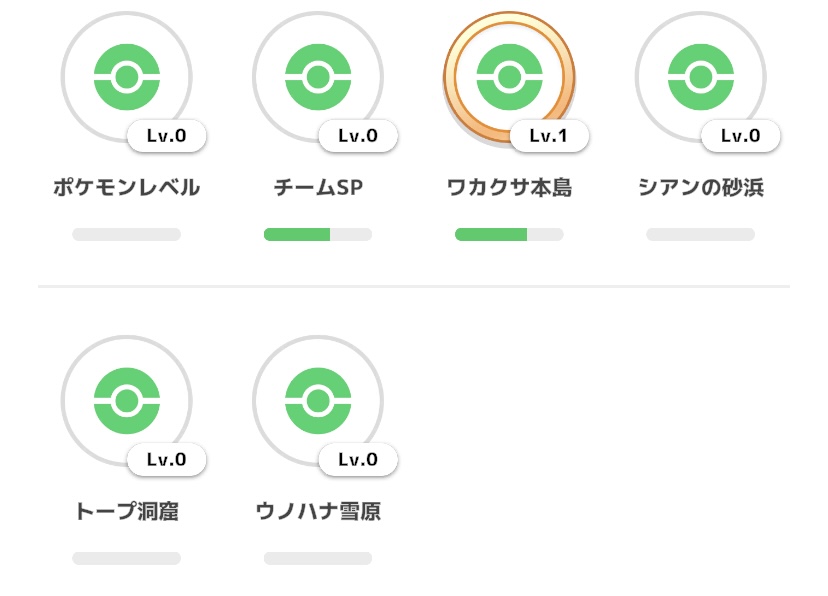Click the Lv.1 tag on ワカクサ本島
The width and height of the screenshot is (828, 596).
point(549,136)
